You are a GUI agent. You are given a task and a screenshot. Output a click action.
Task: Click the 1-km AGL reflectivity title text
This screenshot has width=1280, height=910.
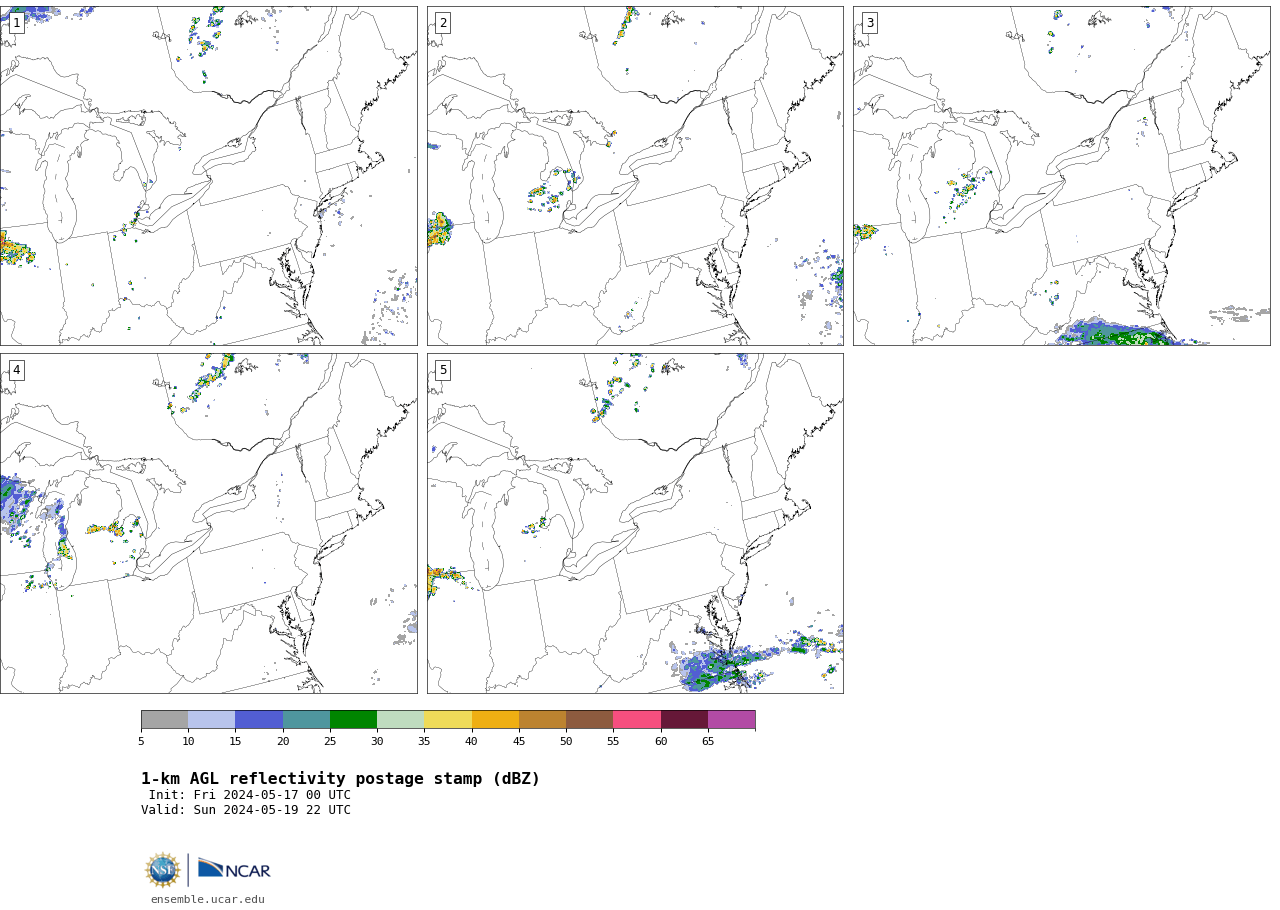[340, 779]
